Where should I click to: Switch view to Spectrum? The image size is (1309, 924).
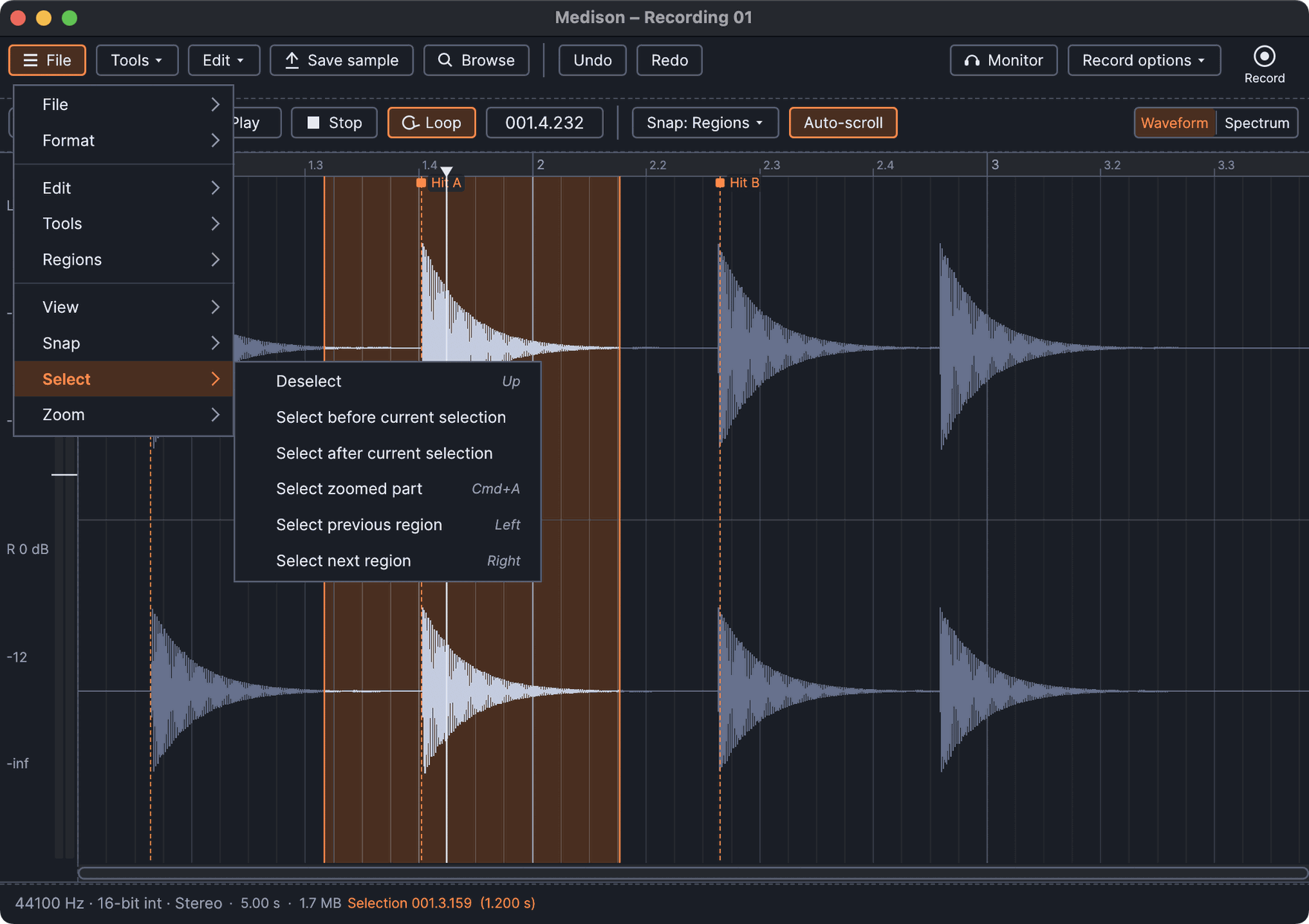[x=1256, y=123]
